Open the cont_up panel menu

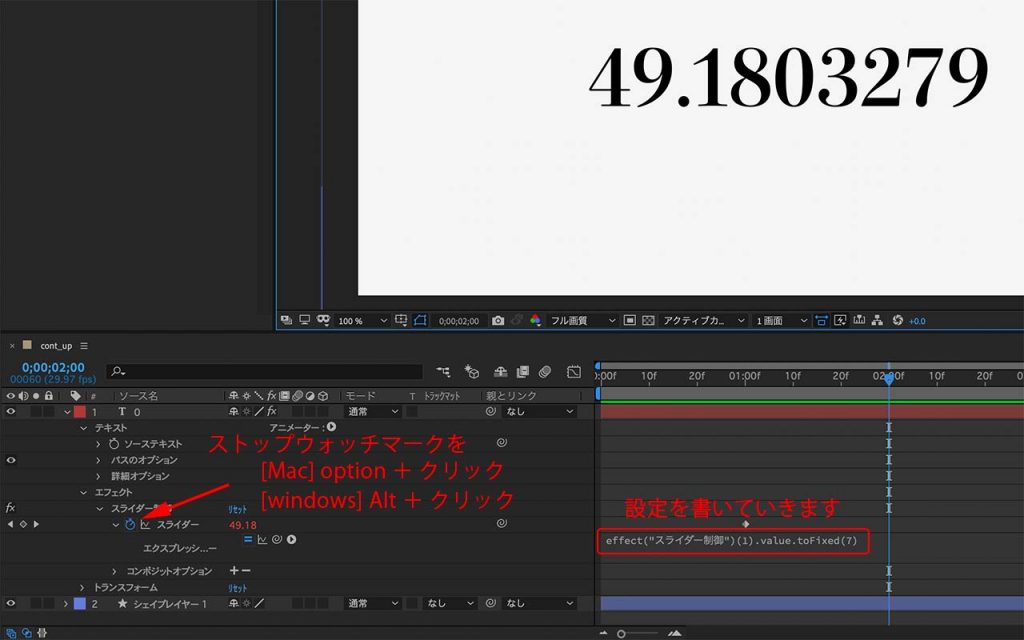click(84, 345)
